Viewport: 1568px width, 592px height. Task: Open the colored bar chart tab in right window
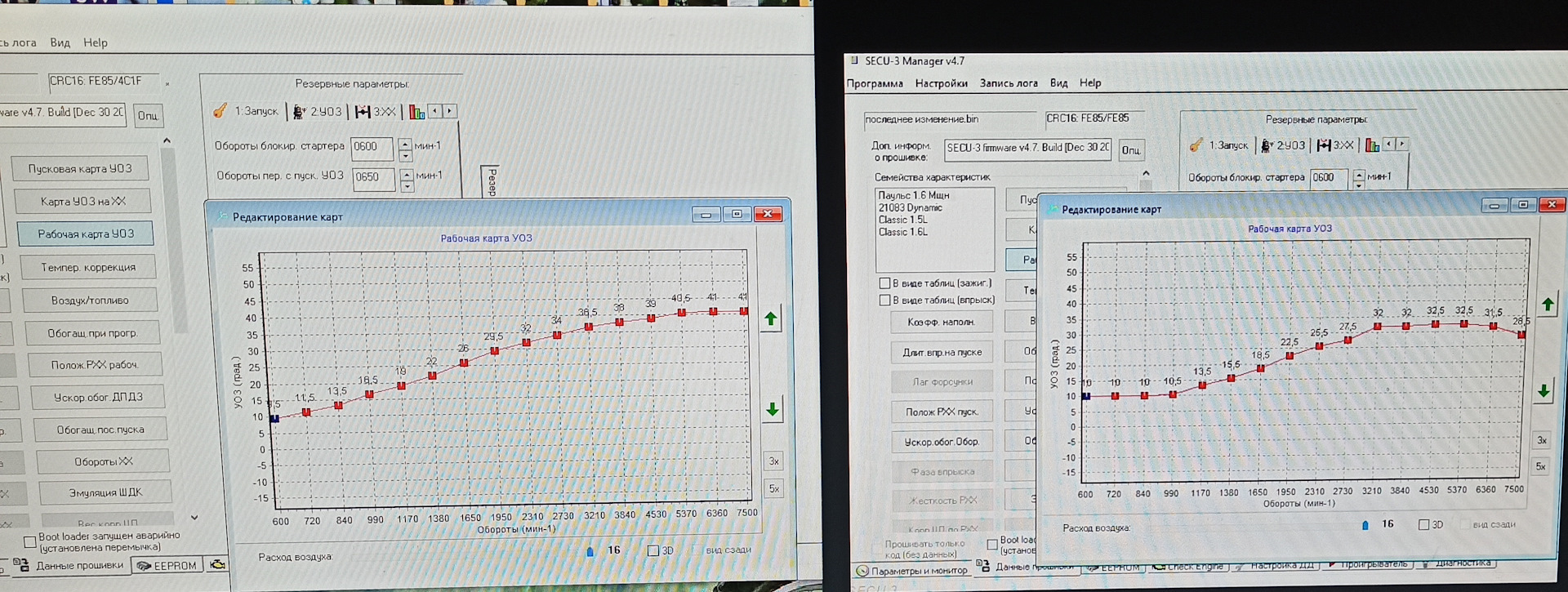tap(1372, 145)
